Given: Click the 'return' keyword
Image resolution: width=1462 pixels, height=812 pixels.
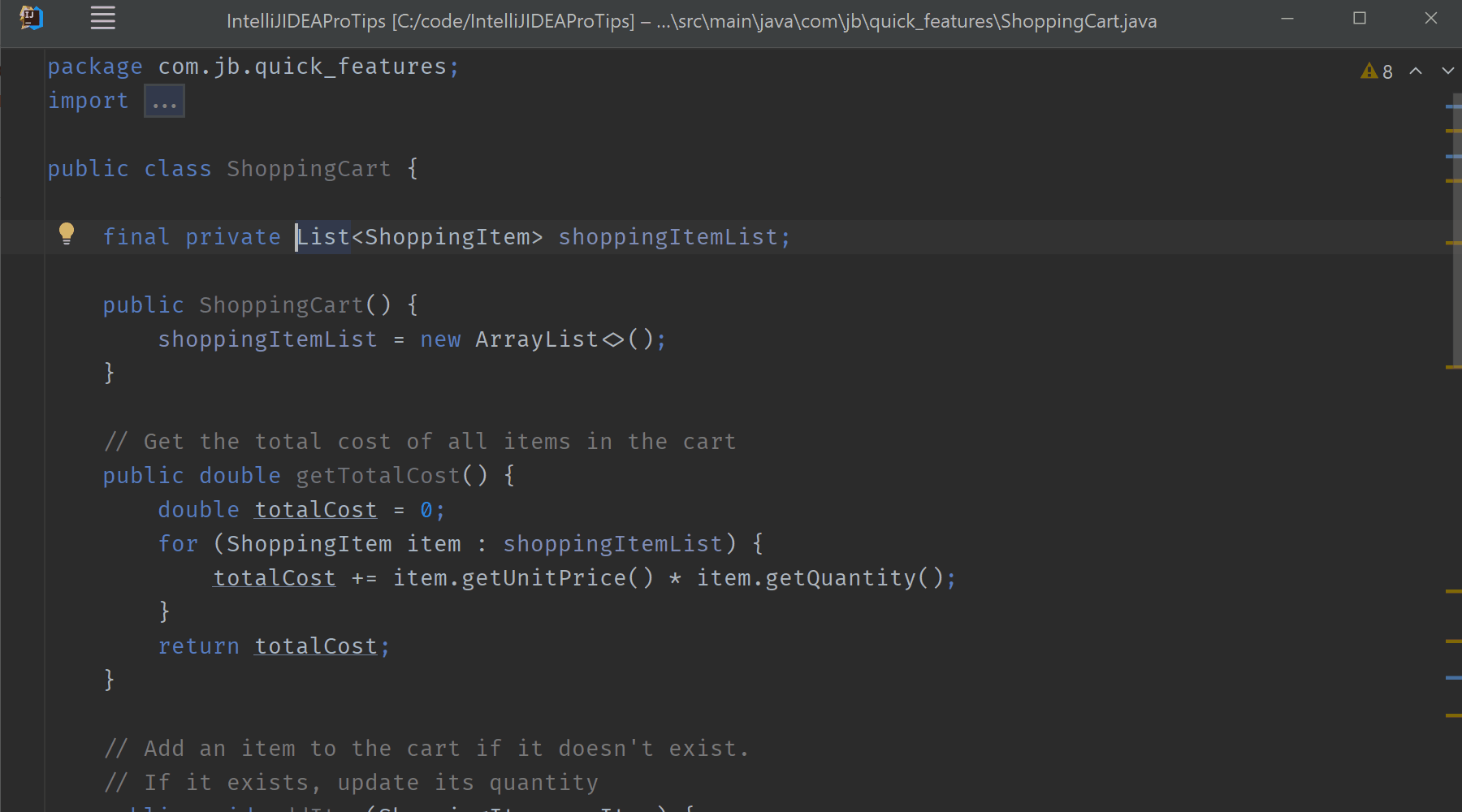Looking at the screenshot, I should pyautogui.click(x=199, y=646).
